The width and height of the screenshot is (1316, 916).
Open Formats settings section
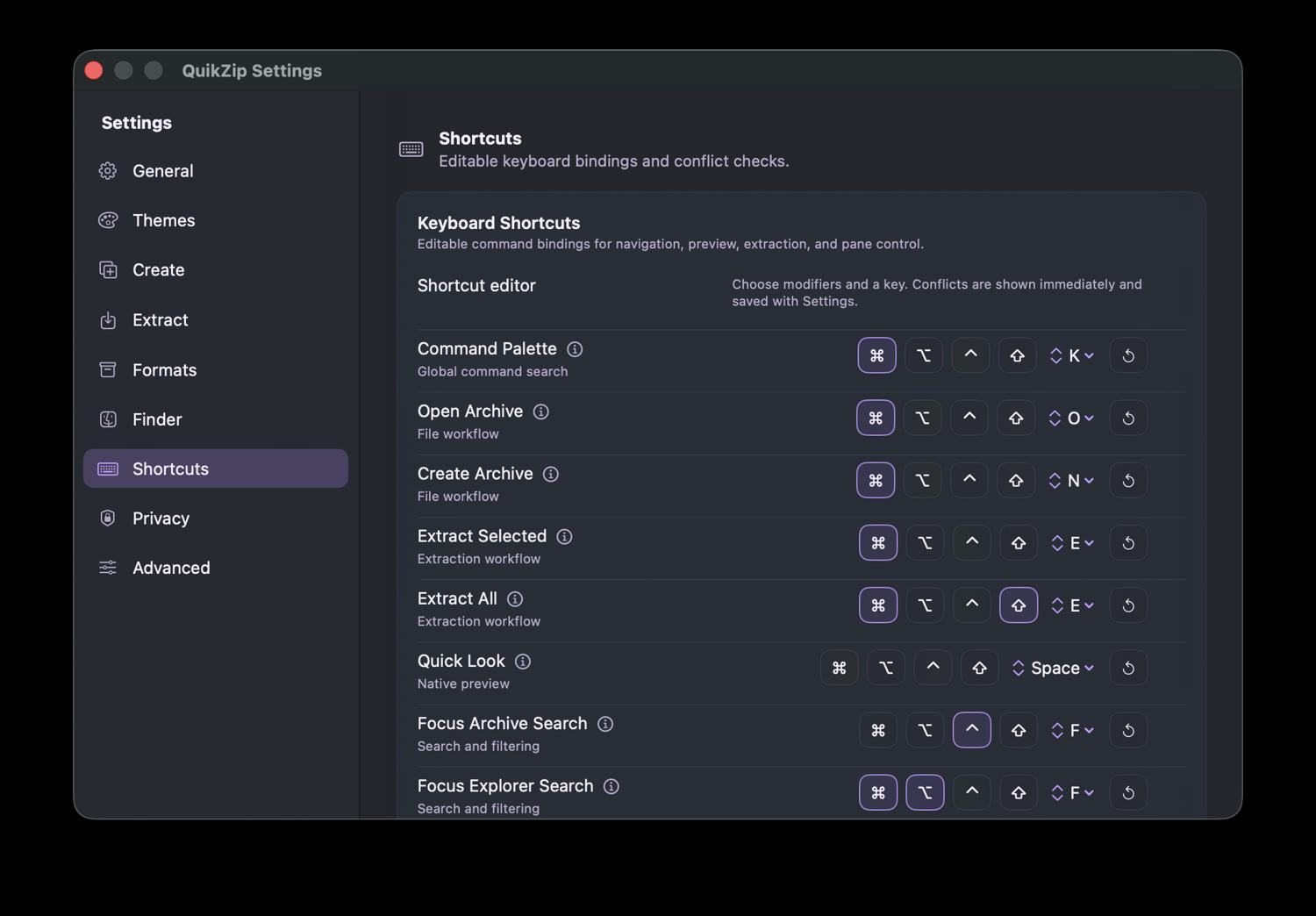216,370
